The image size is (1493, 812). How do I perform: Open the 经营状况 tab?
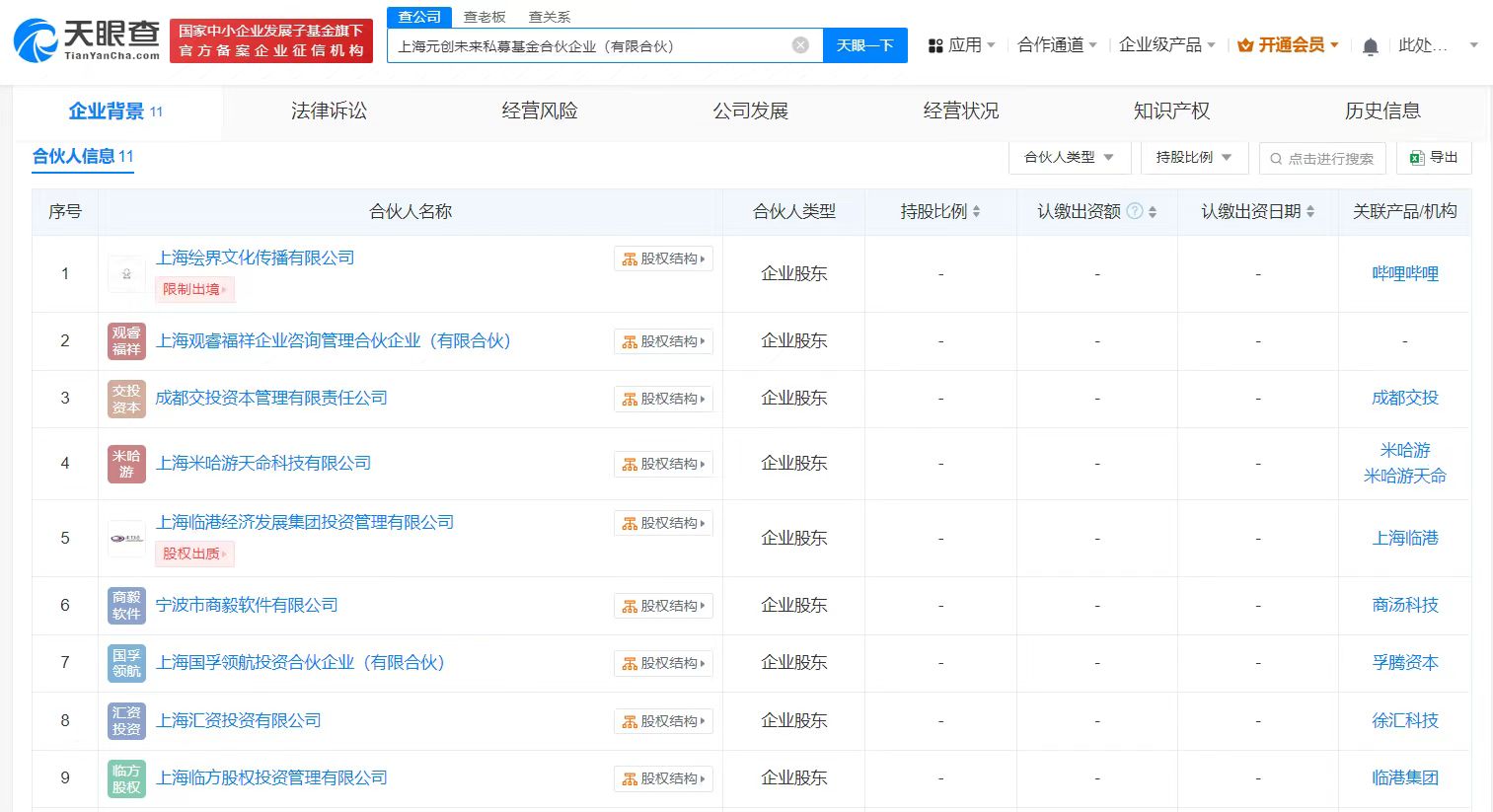coord(961,111)
